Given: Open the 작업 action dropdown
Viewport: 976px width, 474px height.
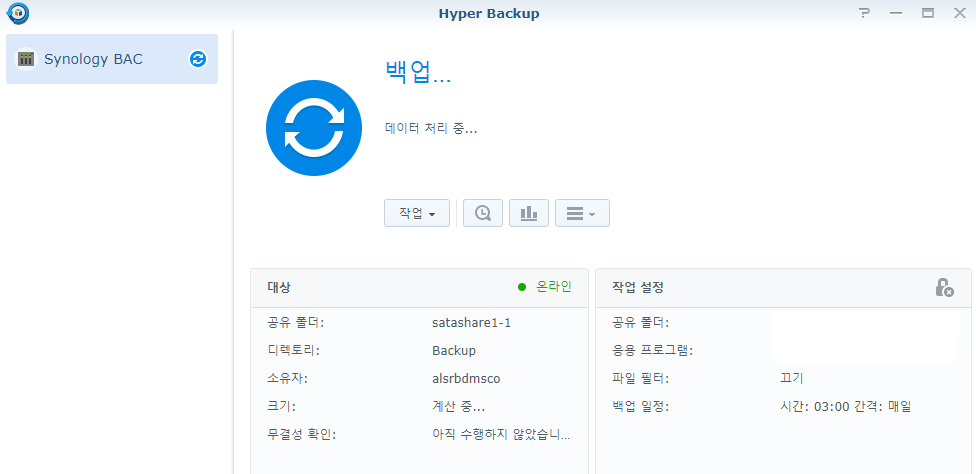Looking at the screenshot, I should click(x=417, y=213).
